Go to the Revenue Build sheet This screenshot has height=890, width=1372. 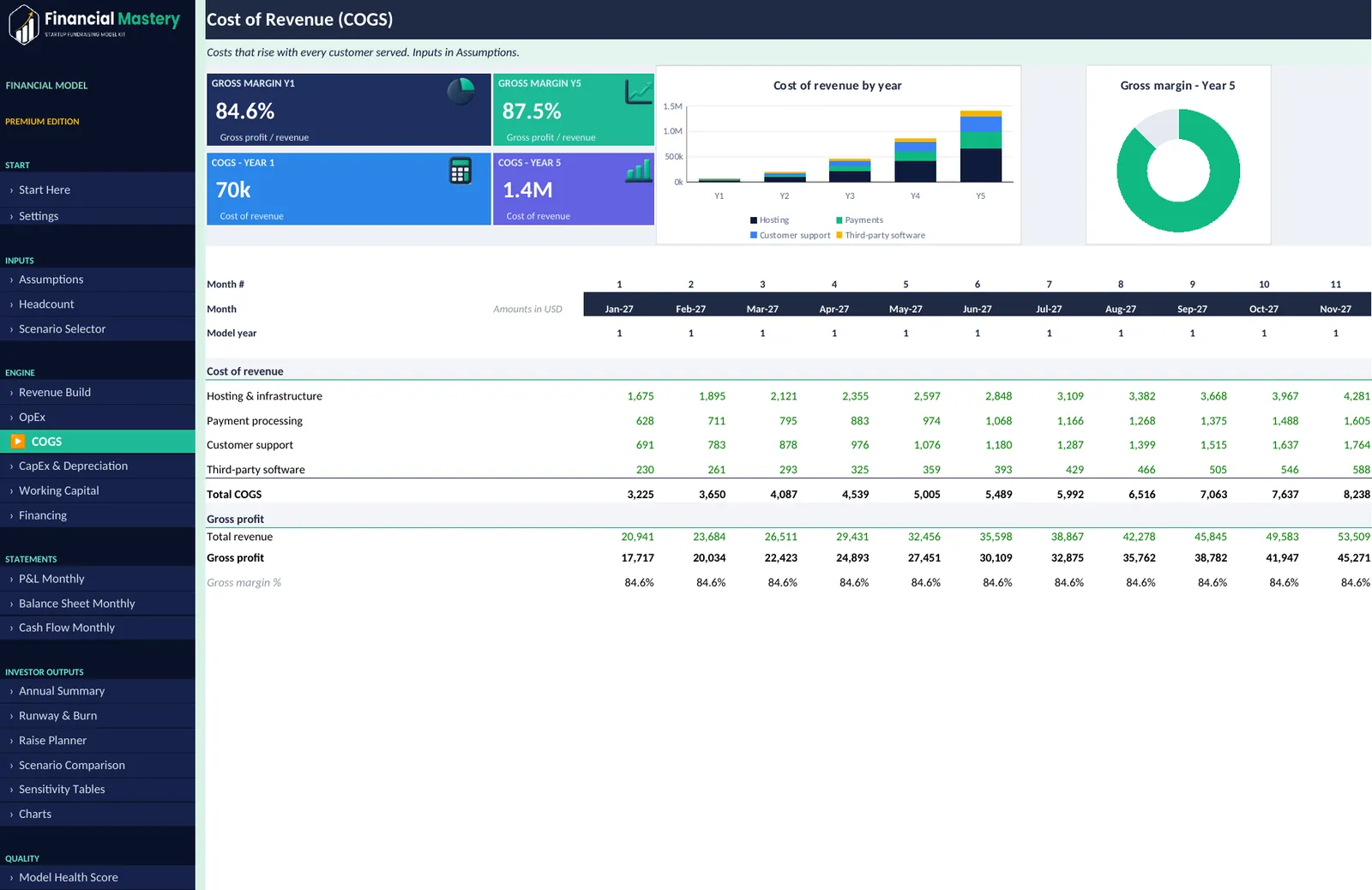pyautogui.click(x=98, y=393)
